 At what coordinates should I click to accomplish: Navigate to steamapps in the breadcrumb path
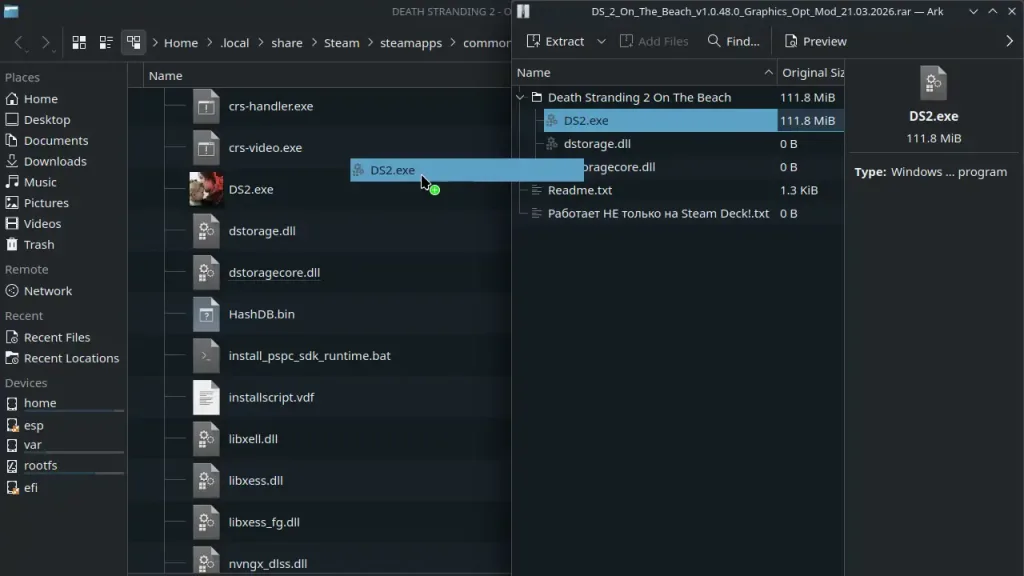411,43
